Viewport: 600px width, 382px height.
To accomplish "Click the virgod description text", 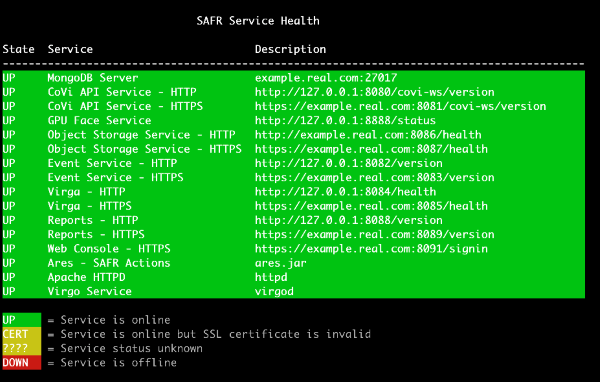I will (274, 292).
